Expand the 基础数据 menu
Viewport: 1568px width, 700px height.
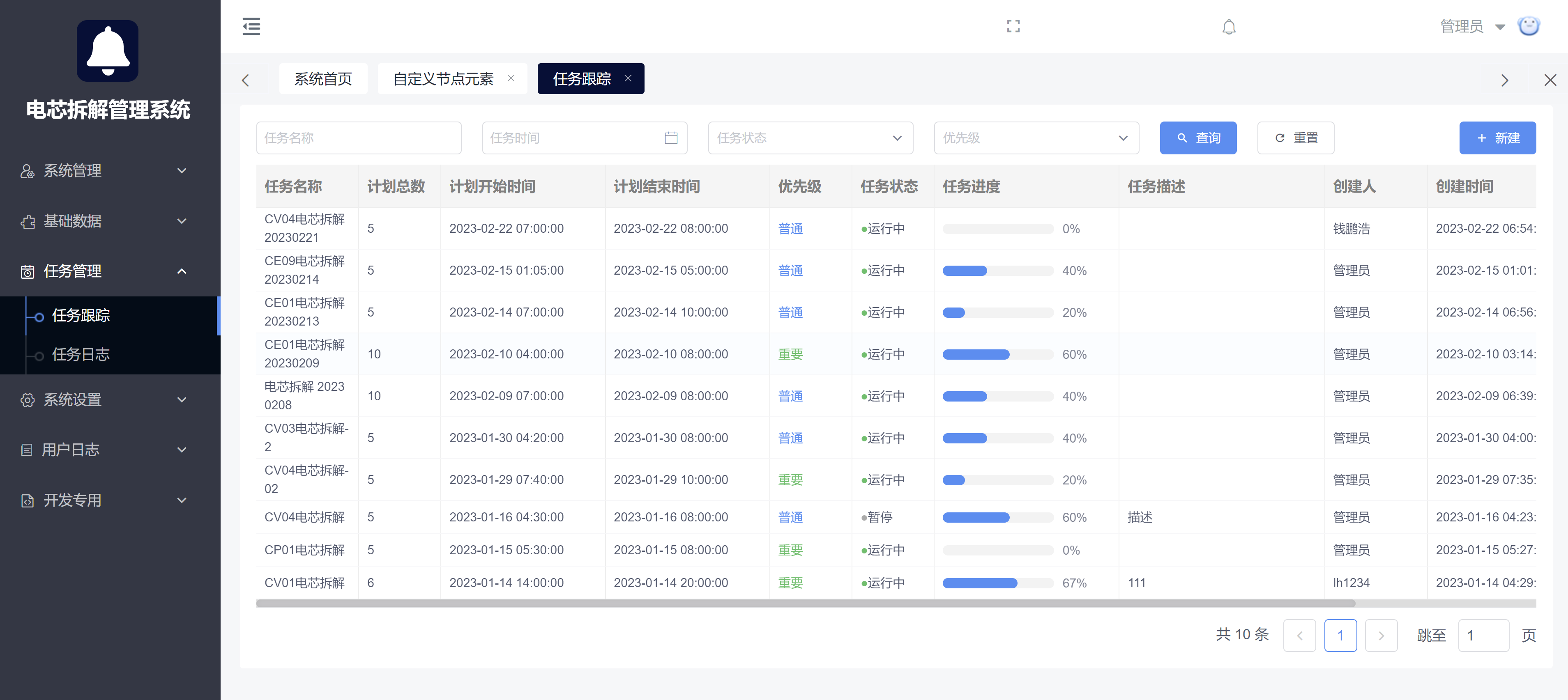pyautogui.click(x=110, y=221)
